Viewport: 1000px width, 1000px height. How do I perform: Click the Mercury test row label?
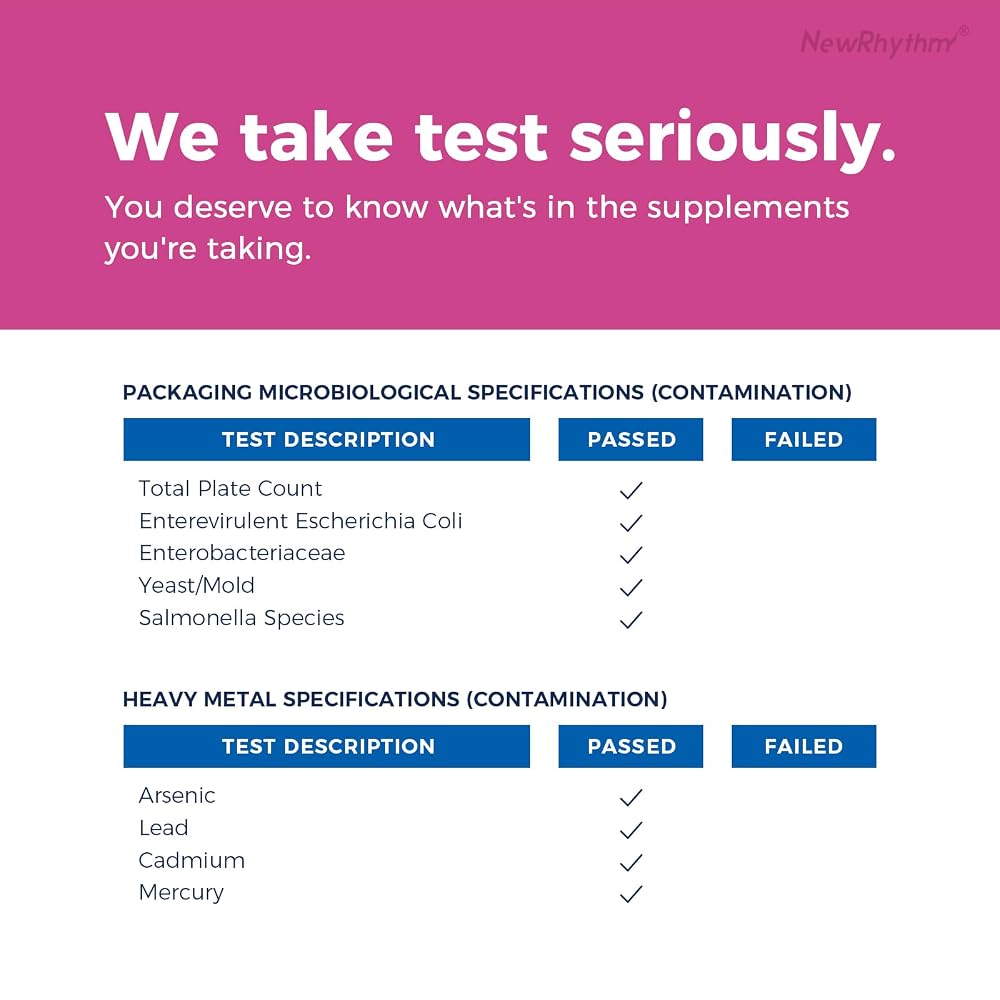[x=181, y=893]
